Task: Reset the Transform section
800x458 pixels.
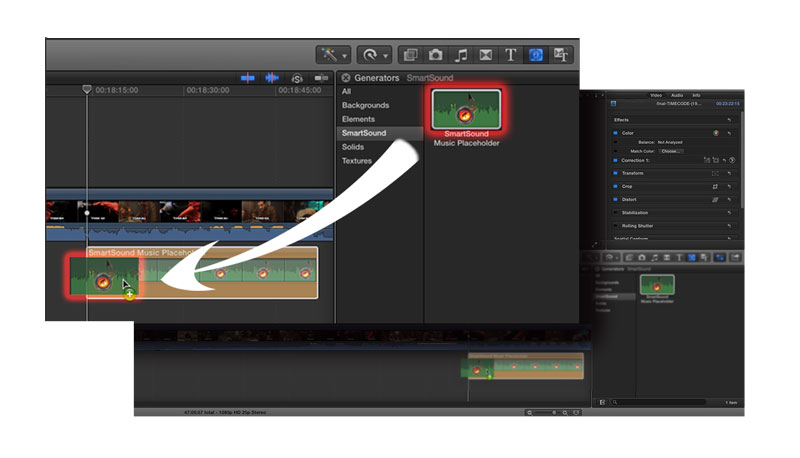Action: coord(729,173)
